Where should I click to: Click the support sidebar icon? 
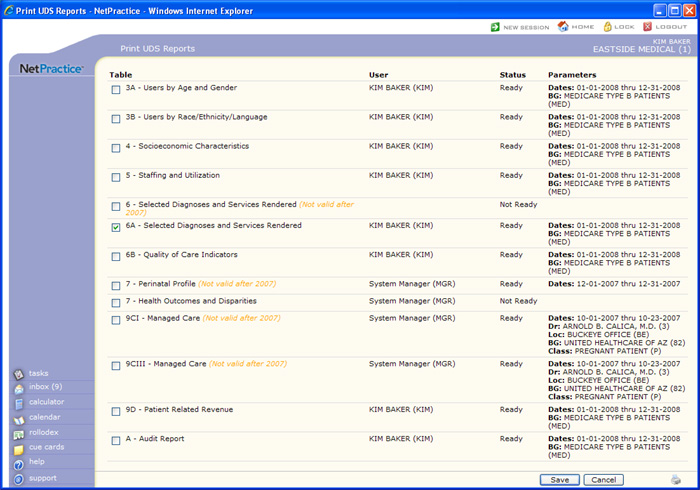coord(19,479)
